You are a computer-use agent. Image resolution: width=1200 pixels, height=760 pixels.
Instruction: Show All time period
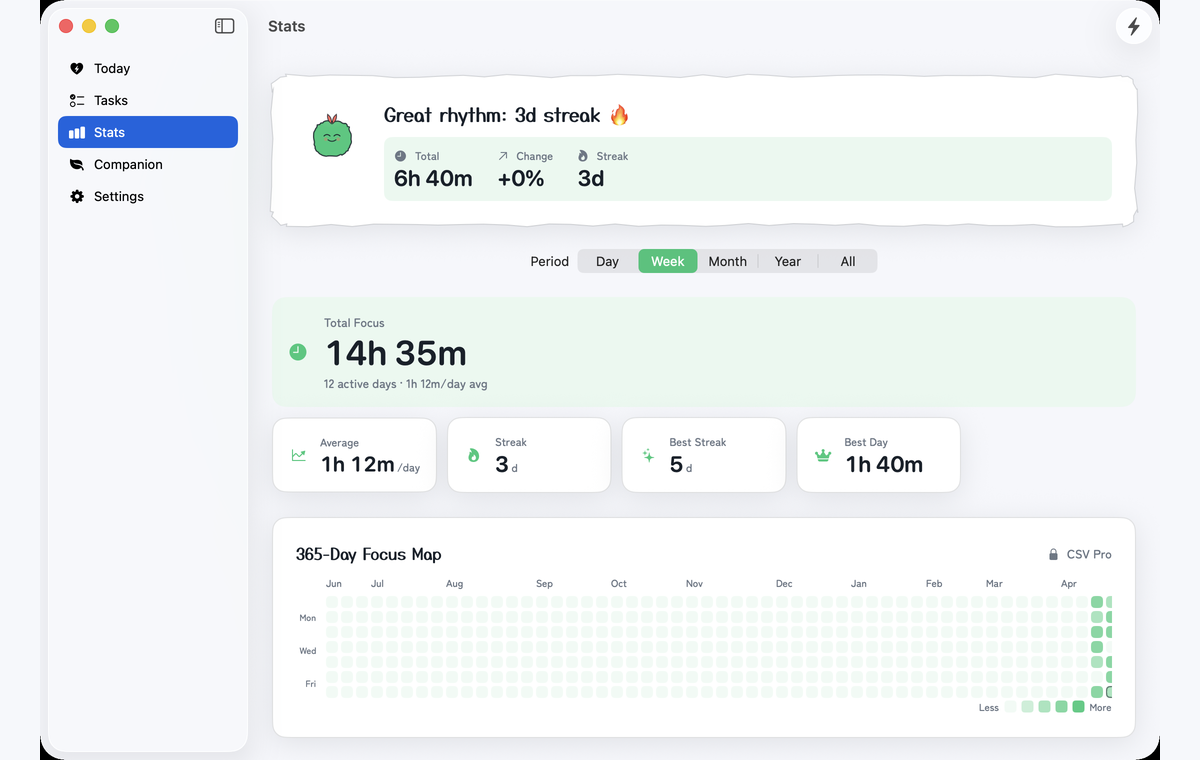848,261
